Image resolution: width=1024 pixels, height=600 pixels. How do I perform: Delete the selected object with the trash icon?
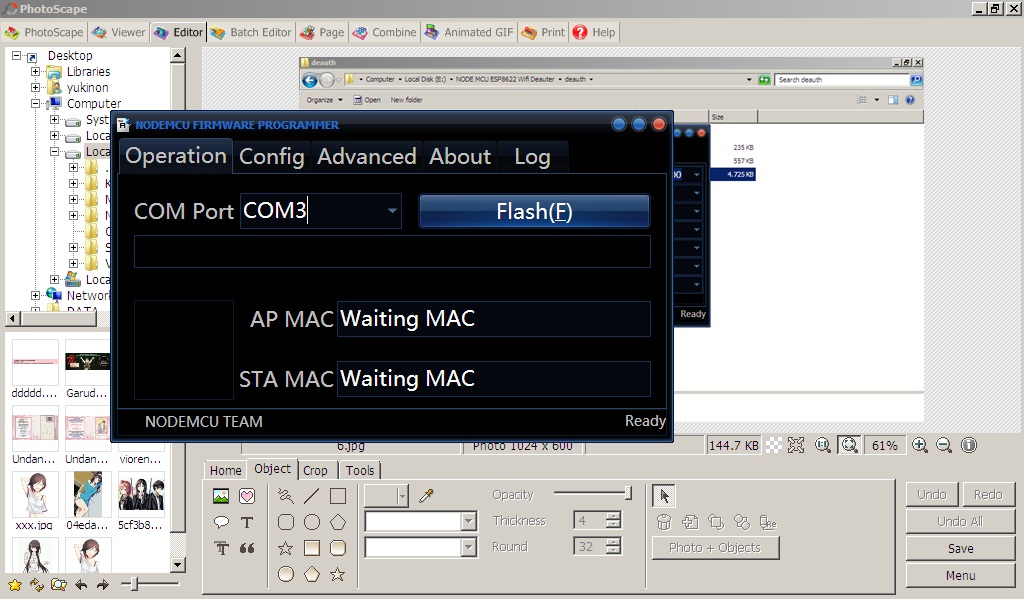(664, 522)
